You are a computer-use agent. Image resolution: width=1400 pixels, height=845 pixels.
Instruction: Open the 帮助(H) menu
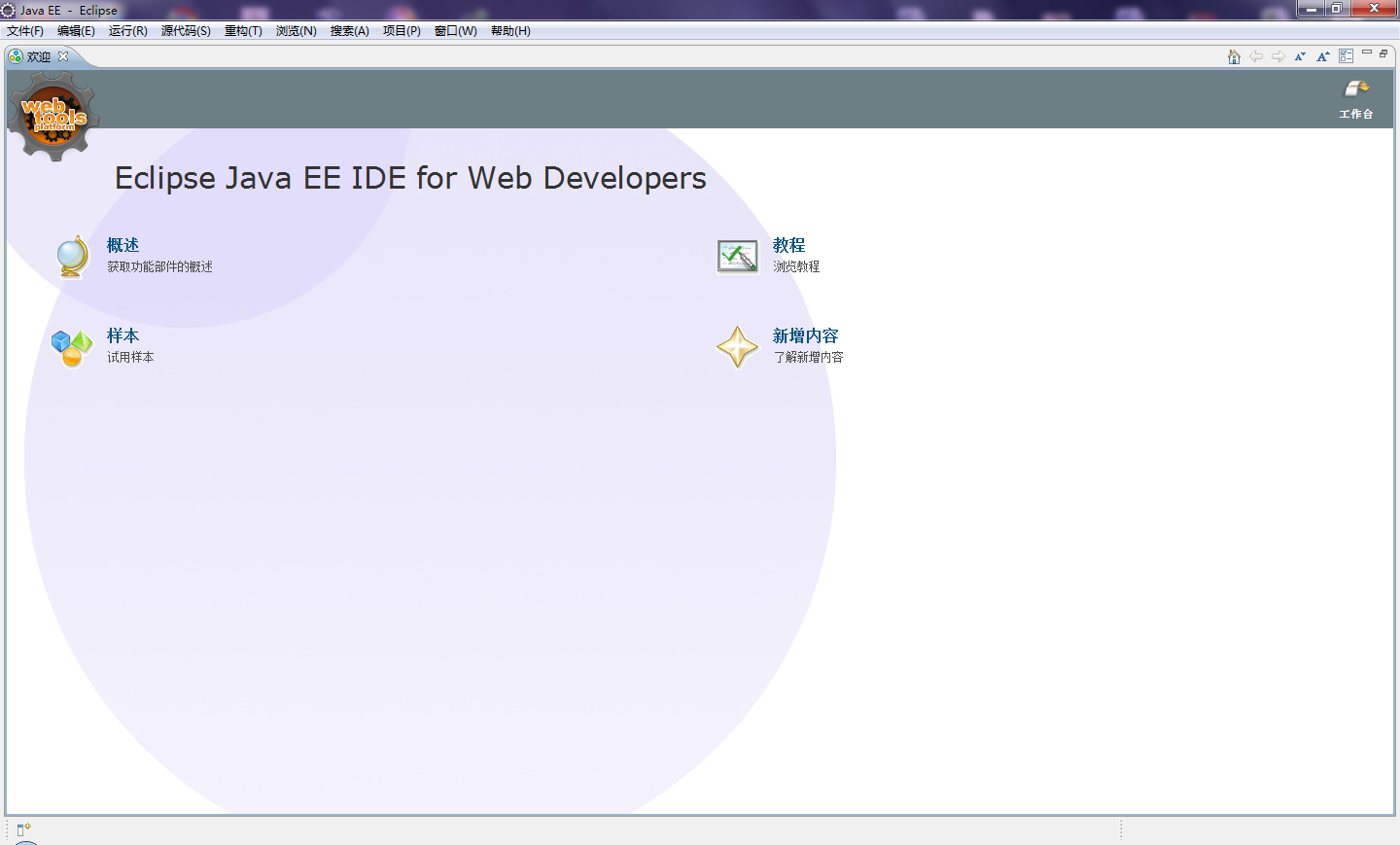[510, 31]
